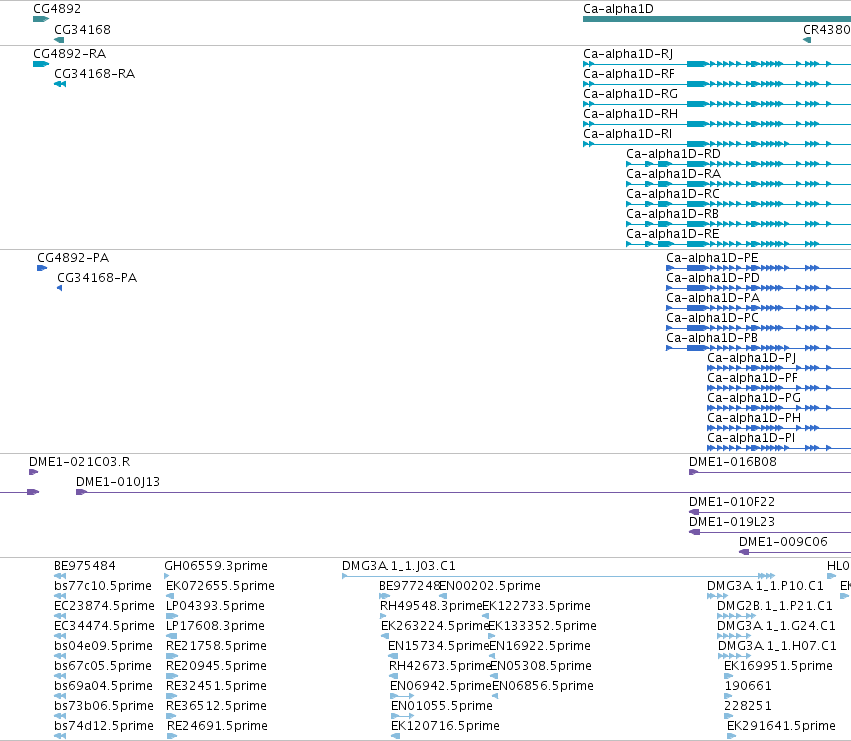This screenshot has width=851, height=741.
Task: Select EST BE975484
Action: point(60,576)
